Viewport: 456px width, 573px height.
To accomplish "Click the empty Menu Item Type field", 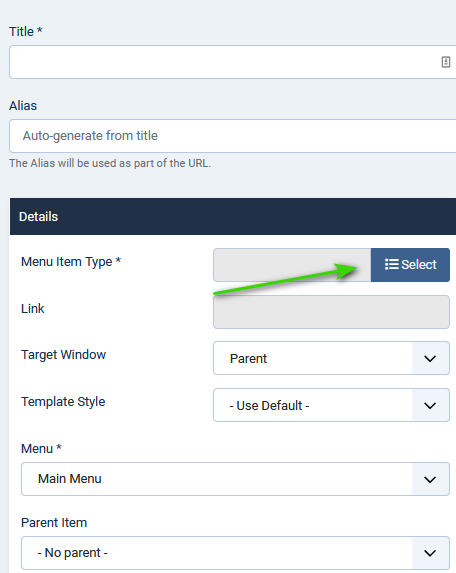I will coord(292,265).
